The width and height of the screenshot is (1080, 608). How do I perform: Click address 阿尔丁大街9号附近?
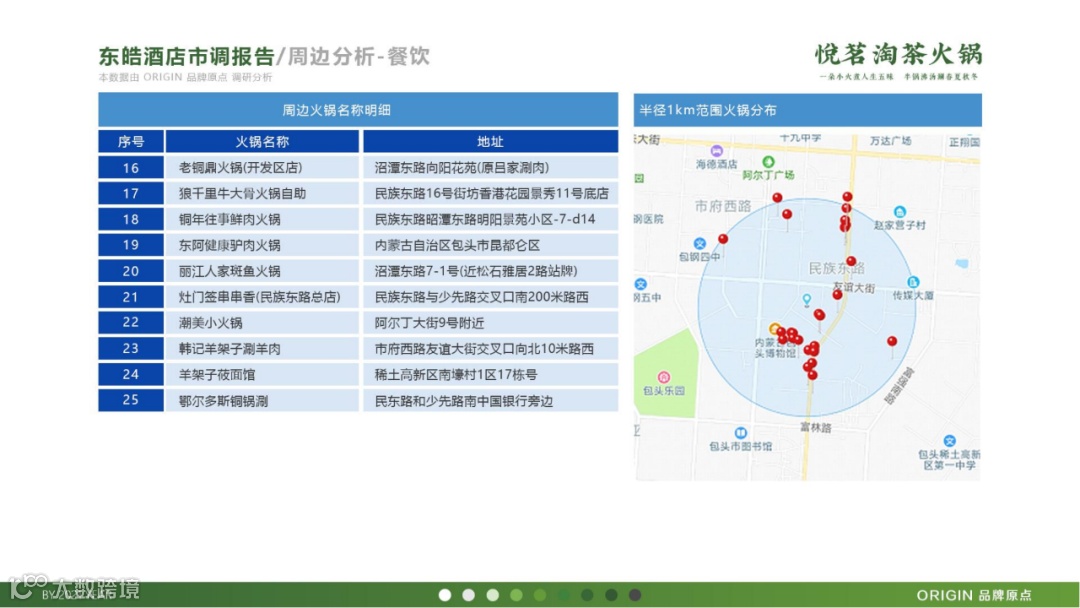(x=490, y=322)
